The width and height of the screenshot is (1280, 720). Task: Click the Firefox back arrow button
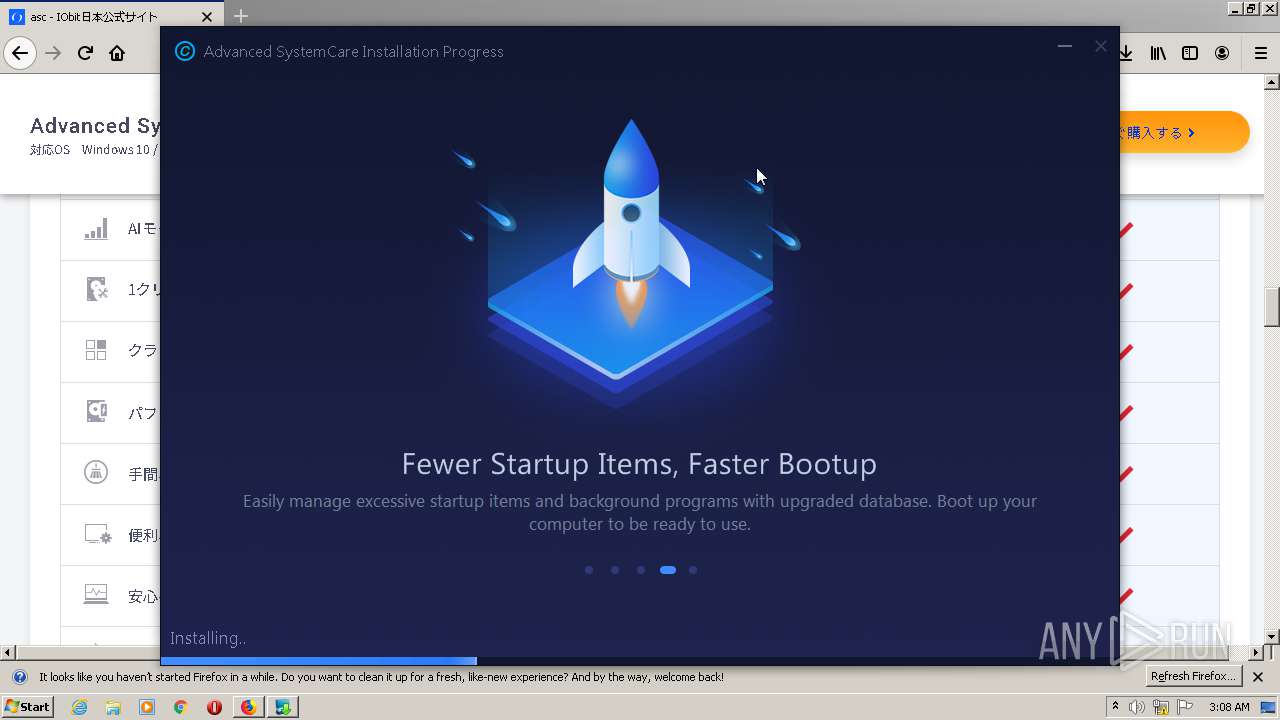(x=20, y=53)
